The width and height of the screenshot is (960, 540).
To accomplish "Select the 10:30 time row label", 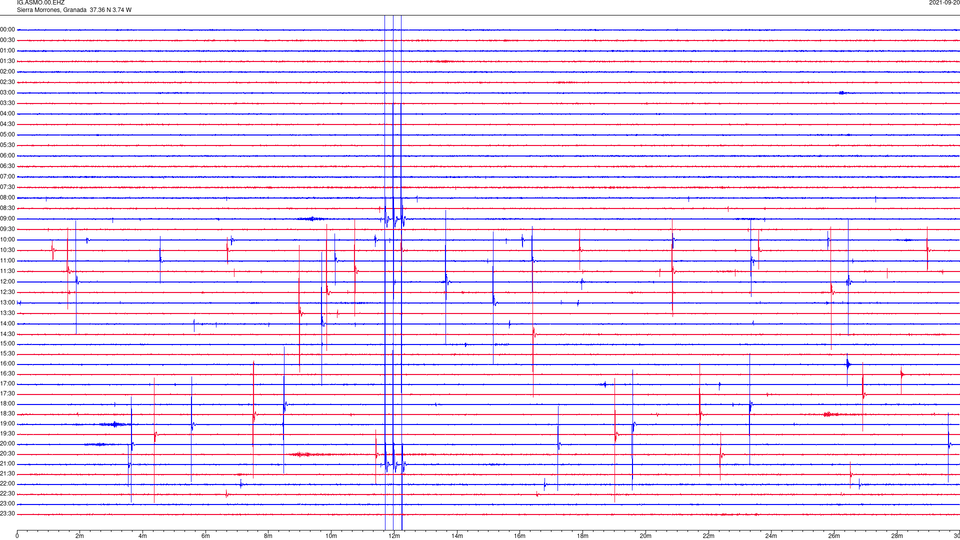I will [x=7, y=250].
